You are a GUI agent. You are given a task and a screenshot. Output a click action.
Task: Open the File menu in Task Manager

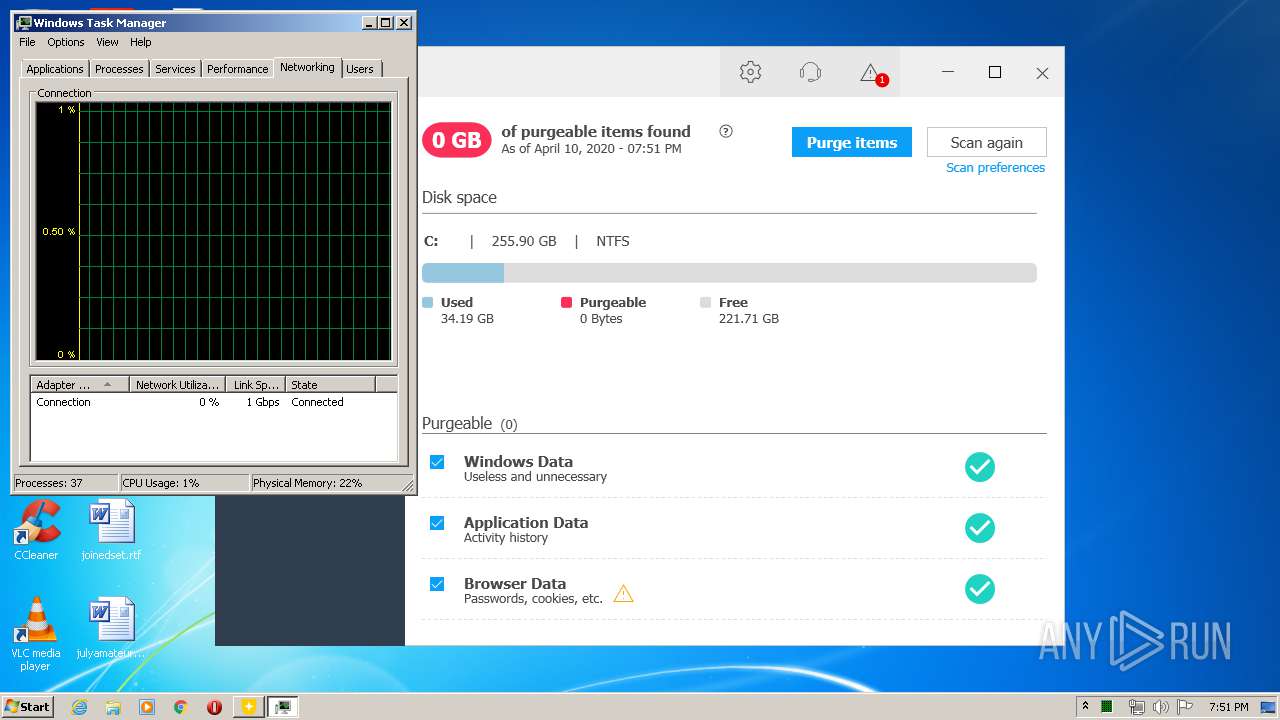[27, 42]
